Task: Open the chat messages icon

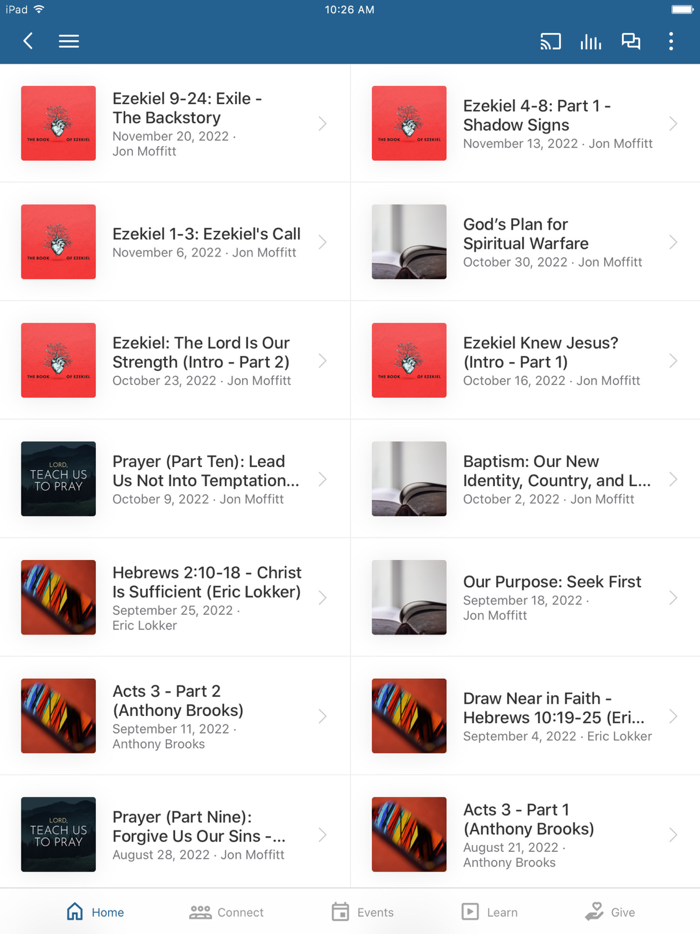Action: [631, 41]
